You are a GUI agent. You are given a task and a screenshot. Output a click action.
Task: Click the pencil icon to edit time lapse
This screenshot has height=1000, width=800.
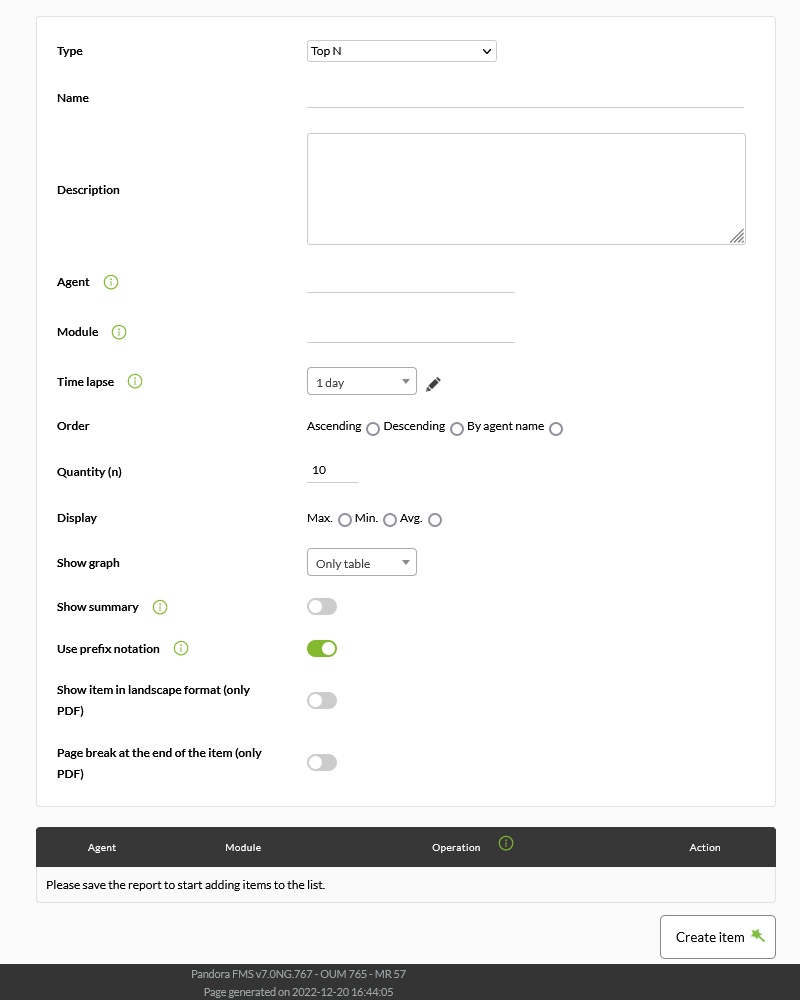point(433,384)
